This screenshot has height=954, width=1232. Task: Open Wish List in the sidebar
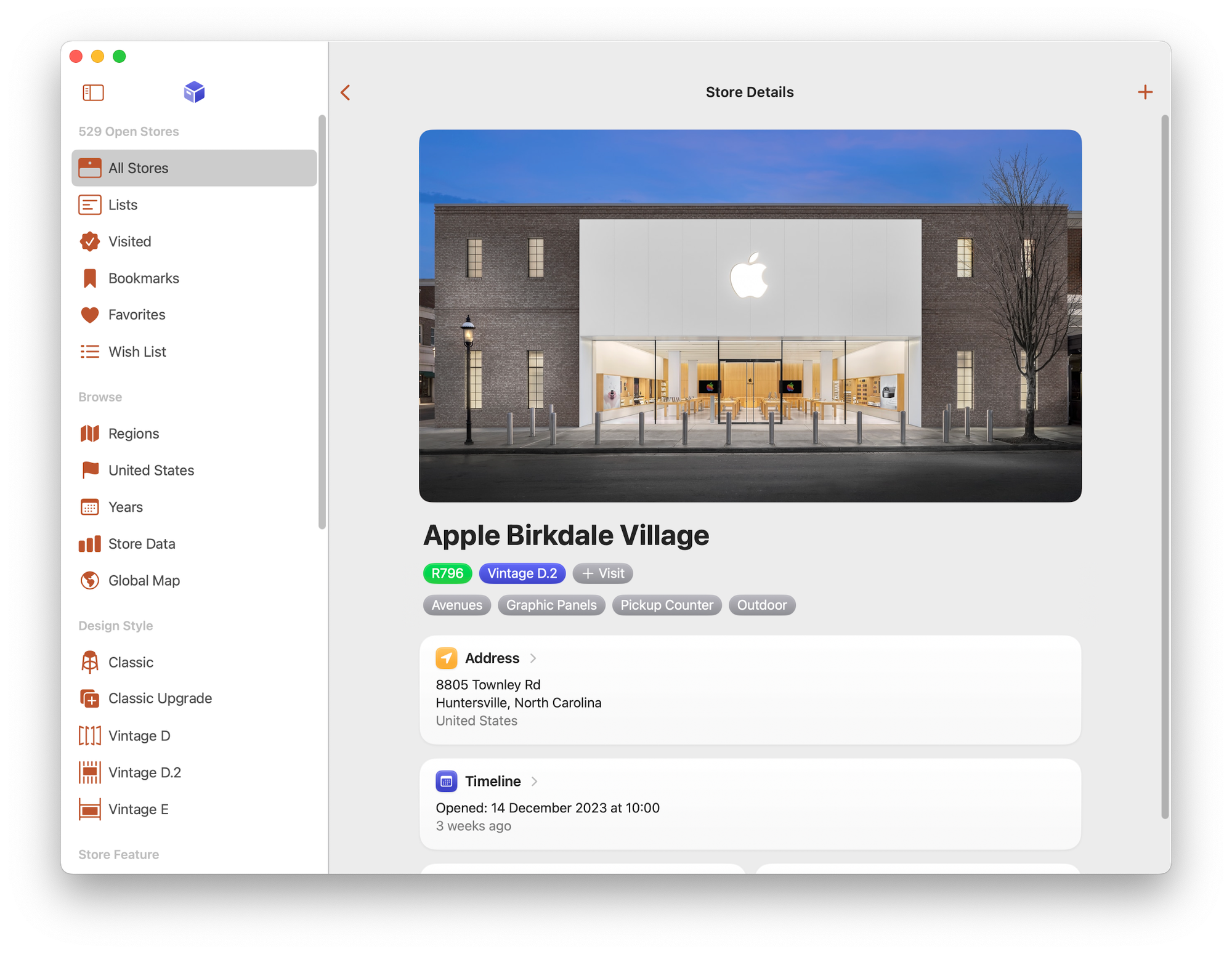(137, 352)
